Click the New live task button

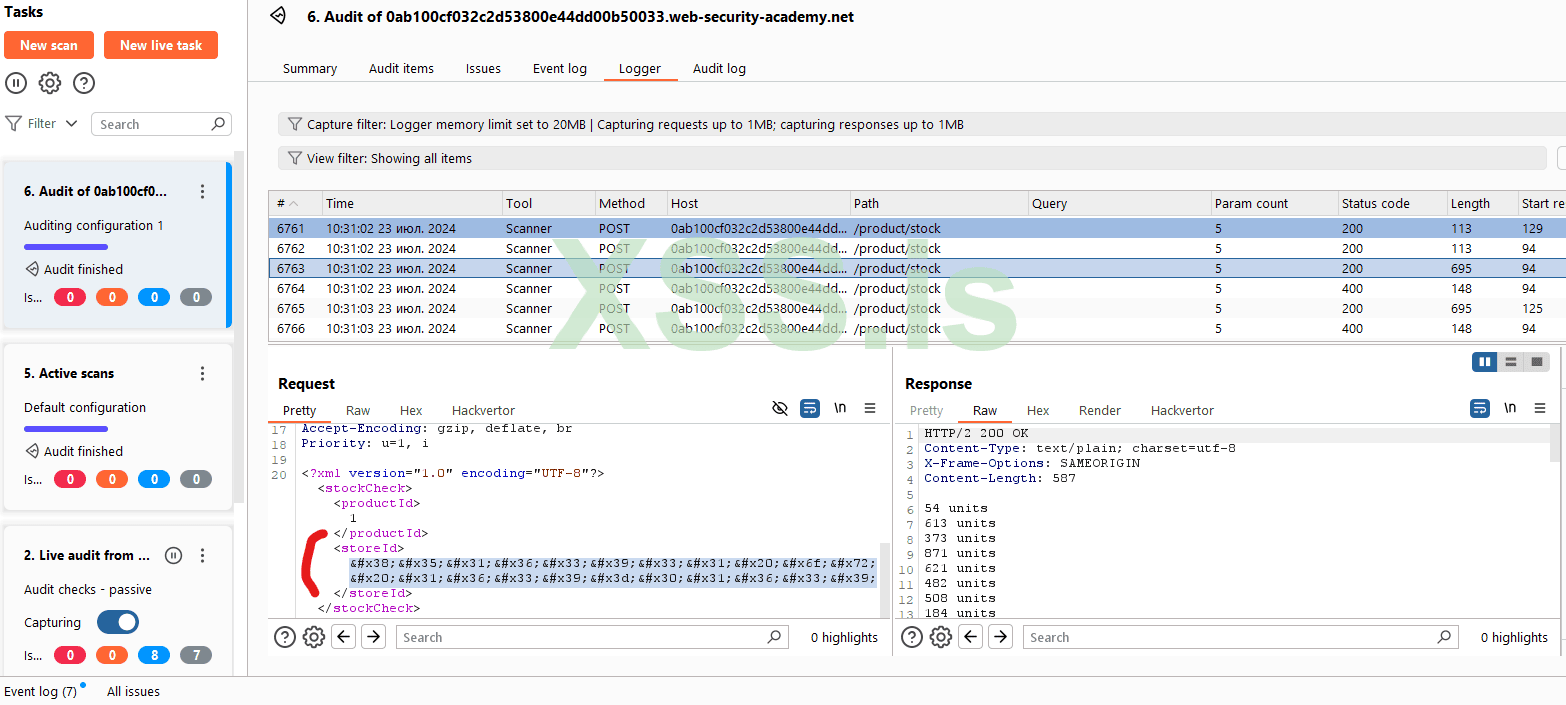point(161,45)
